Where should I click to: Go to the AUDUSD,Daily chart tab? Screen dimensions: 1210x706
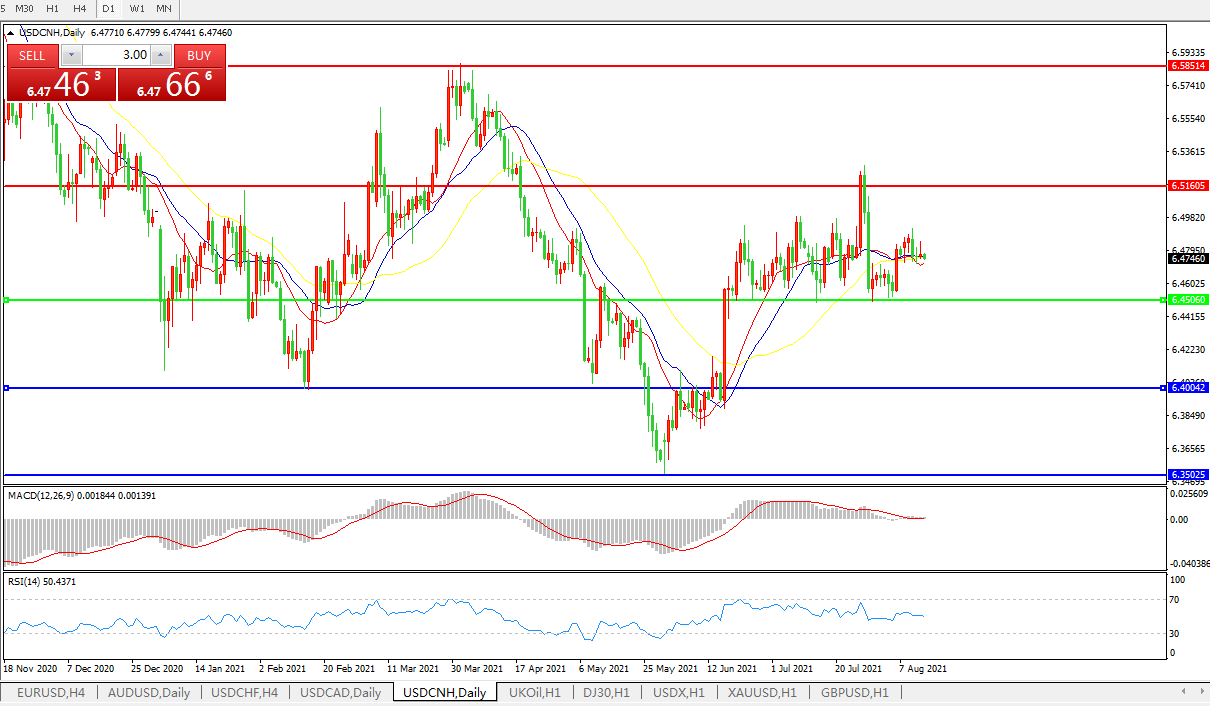pyautogui.click(x=148, y=693)
